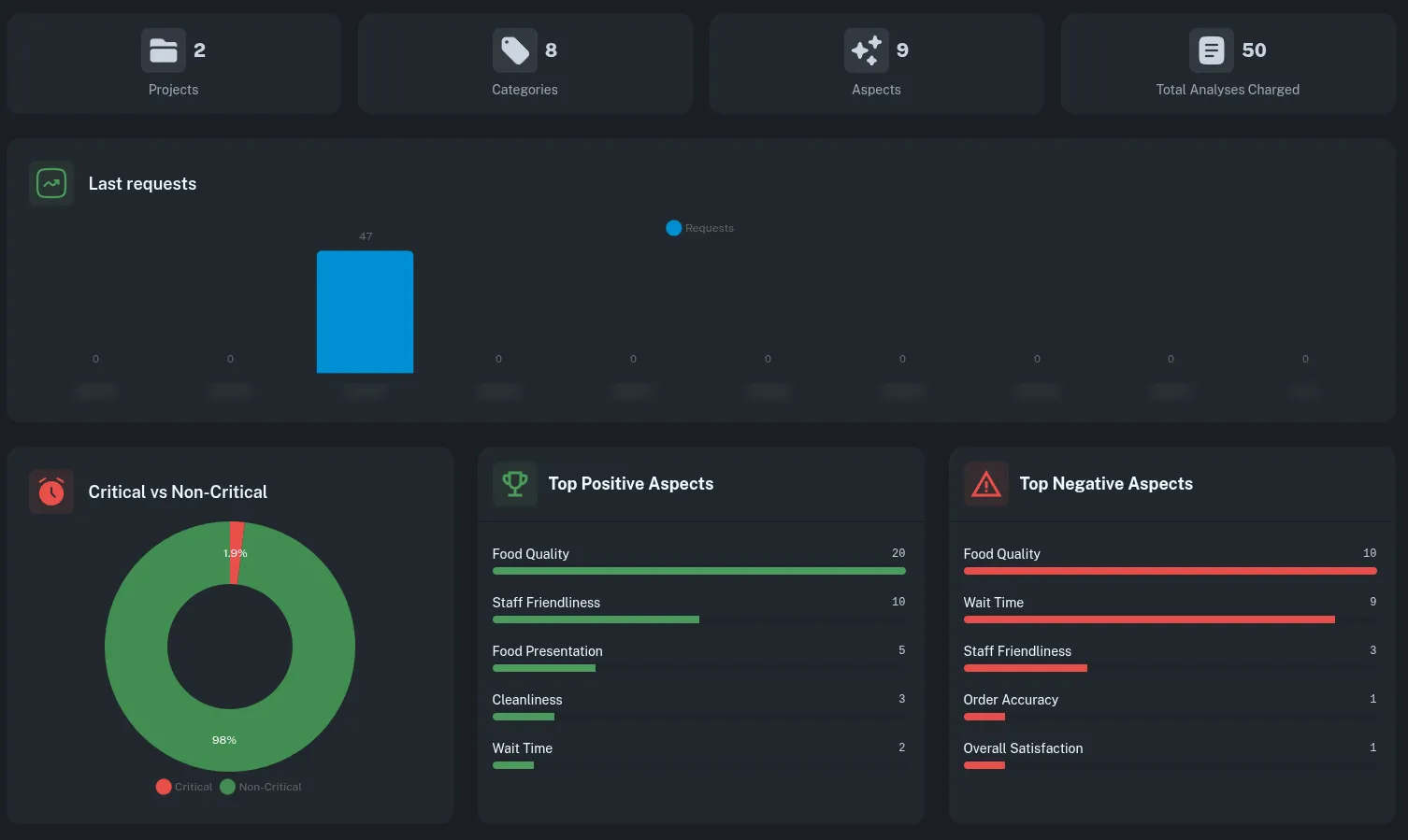Click the 1.9% donut label

[x=236, y=553]
